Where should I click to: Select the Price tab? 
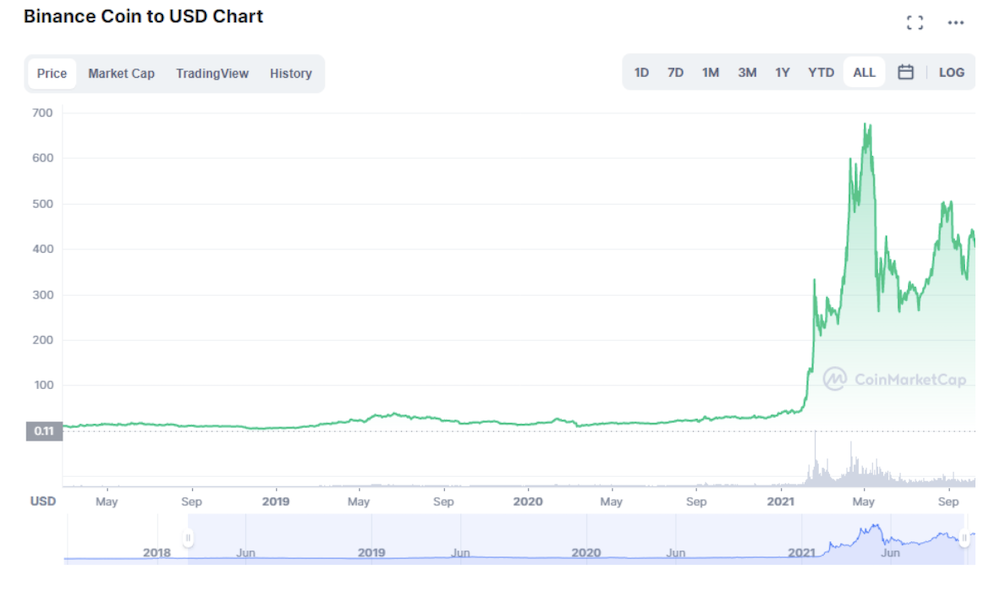click(x=52, y=73)
